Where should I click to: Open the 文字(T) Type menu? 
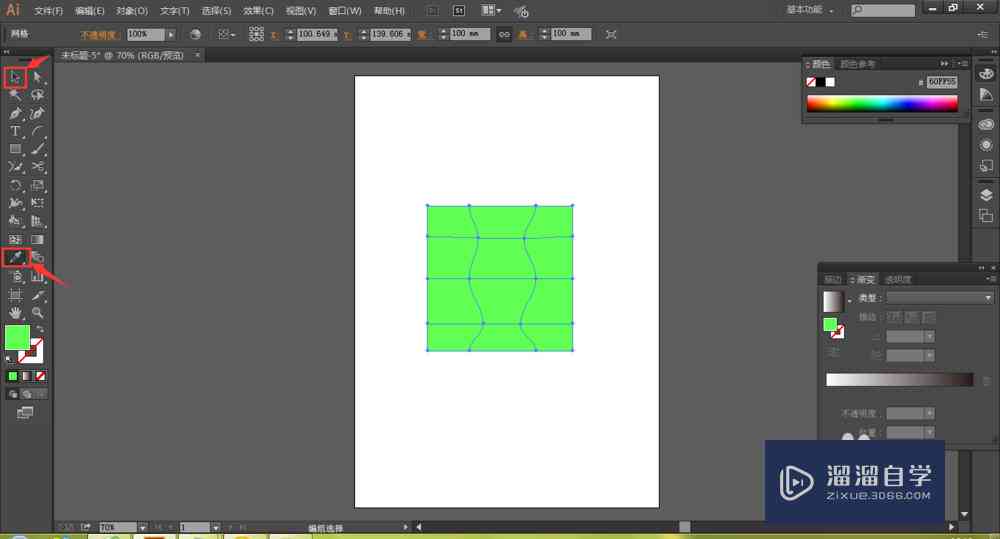174,11
